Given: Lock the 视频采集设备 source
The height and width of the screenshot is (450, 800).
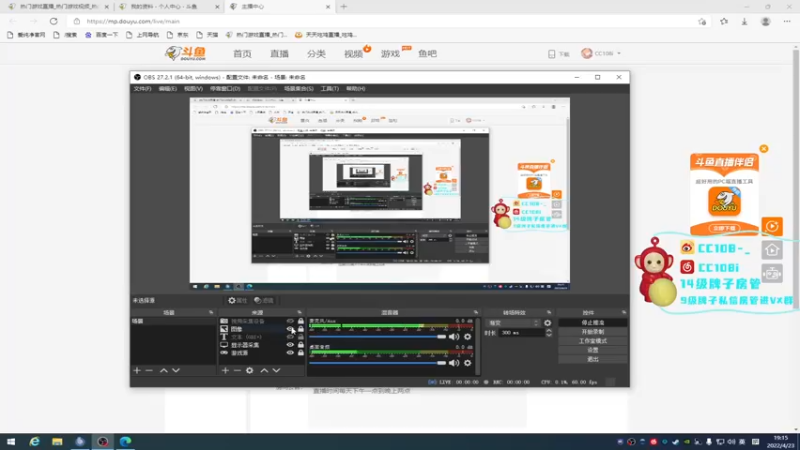Looking at the screenshot, I should (301, 321).
